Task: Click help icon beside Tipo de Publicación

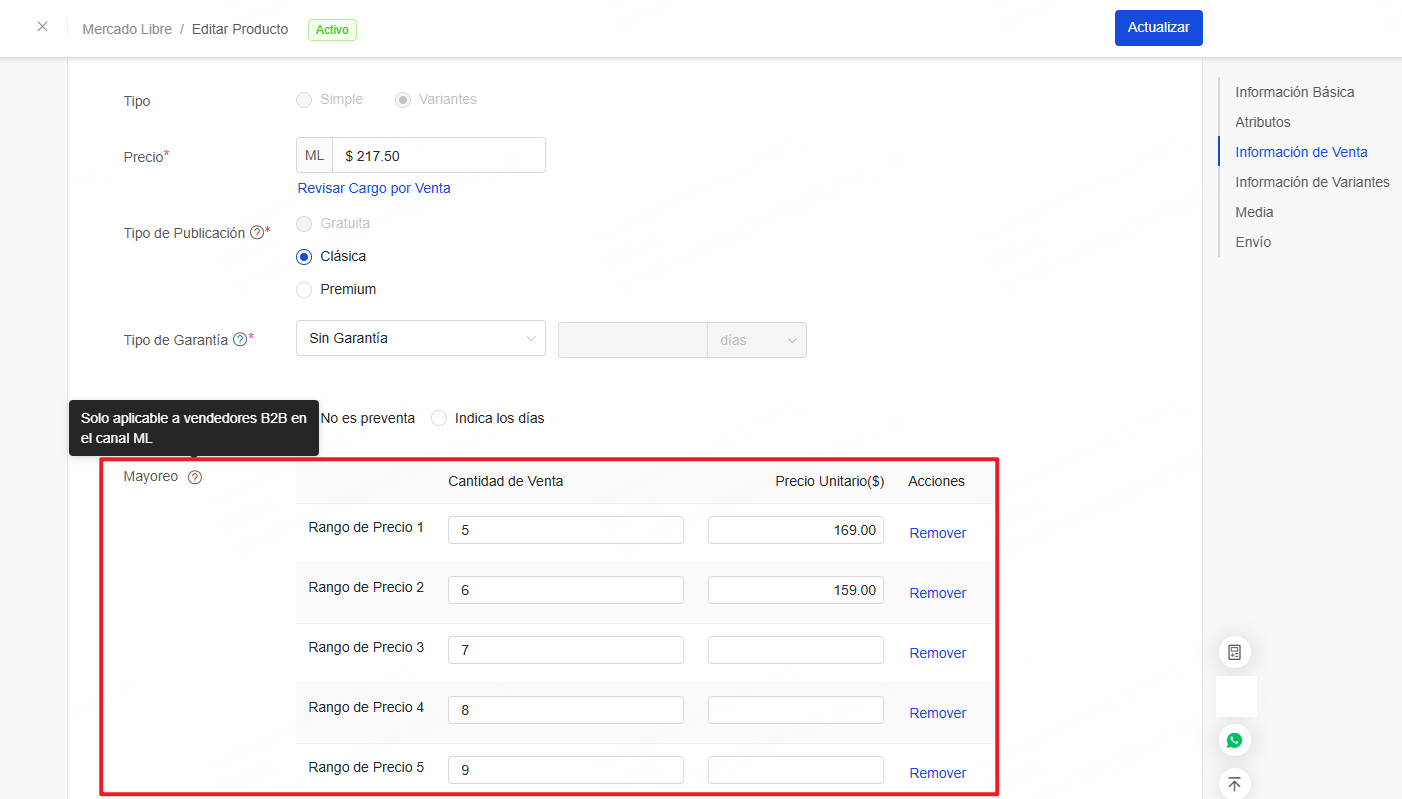Action: point(257,232)
